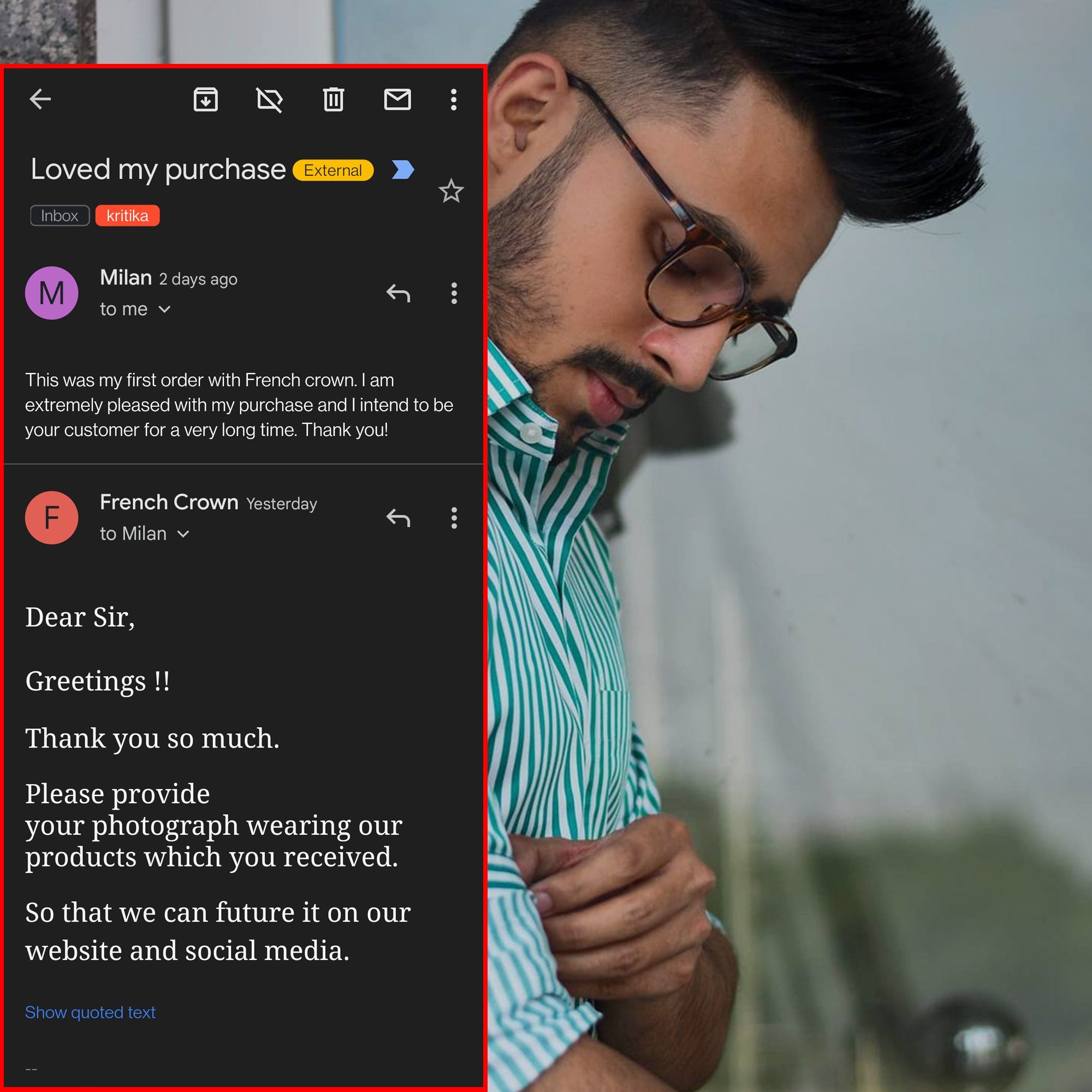
Task: Delete this email with trash icon
Action: [334, 99]
